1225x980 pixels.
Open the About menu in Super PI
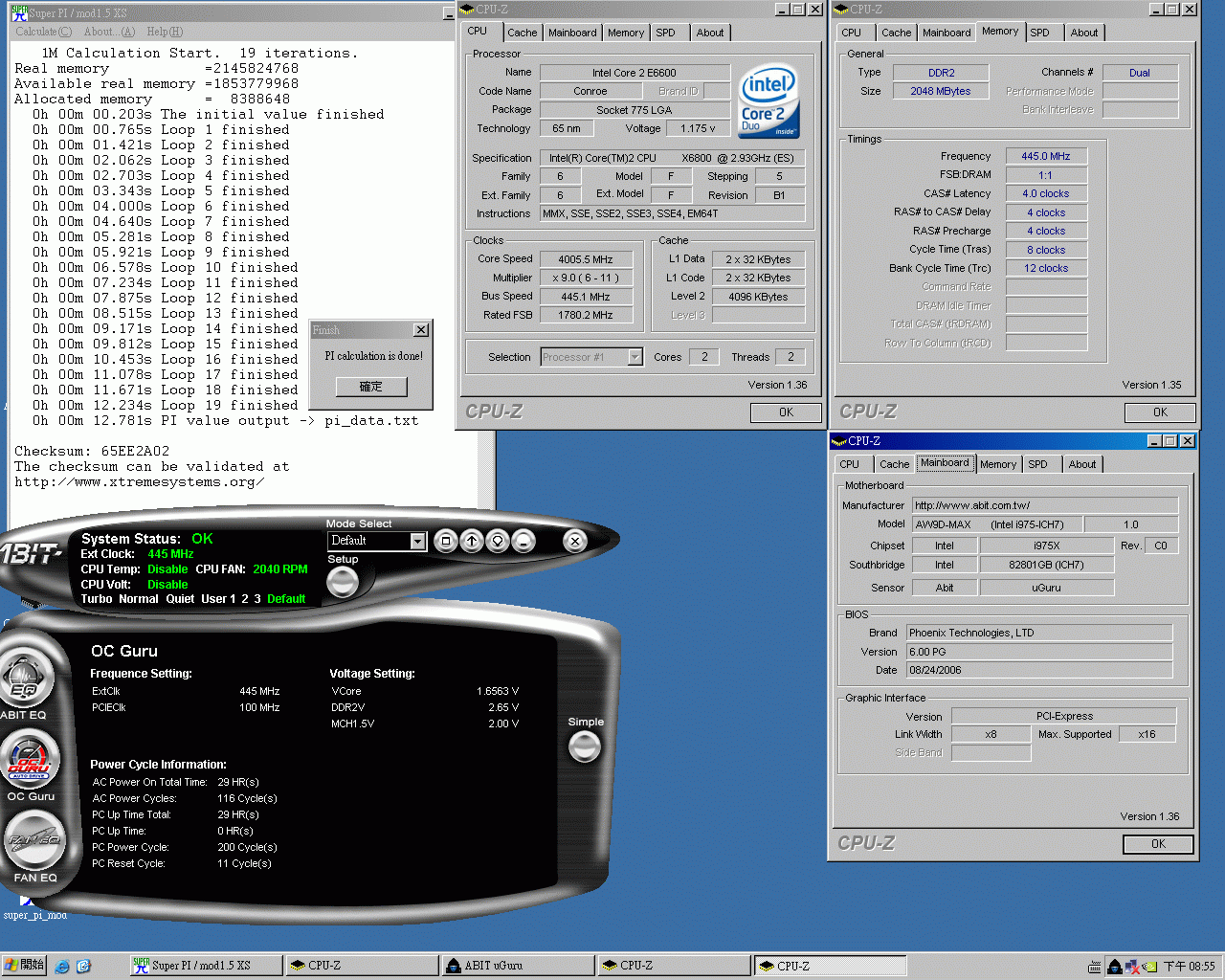click(109, 32)
